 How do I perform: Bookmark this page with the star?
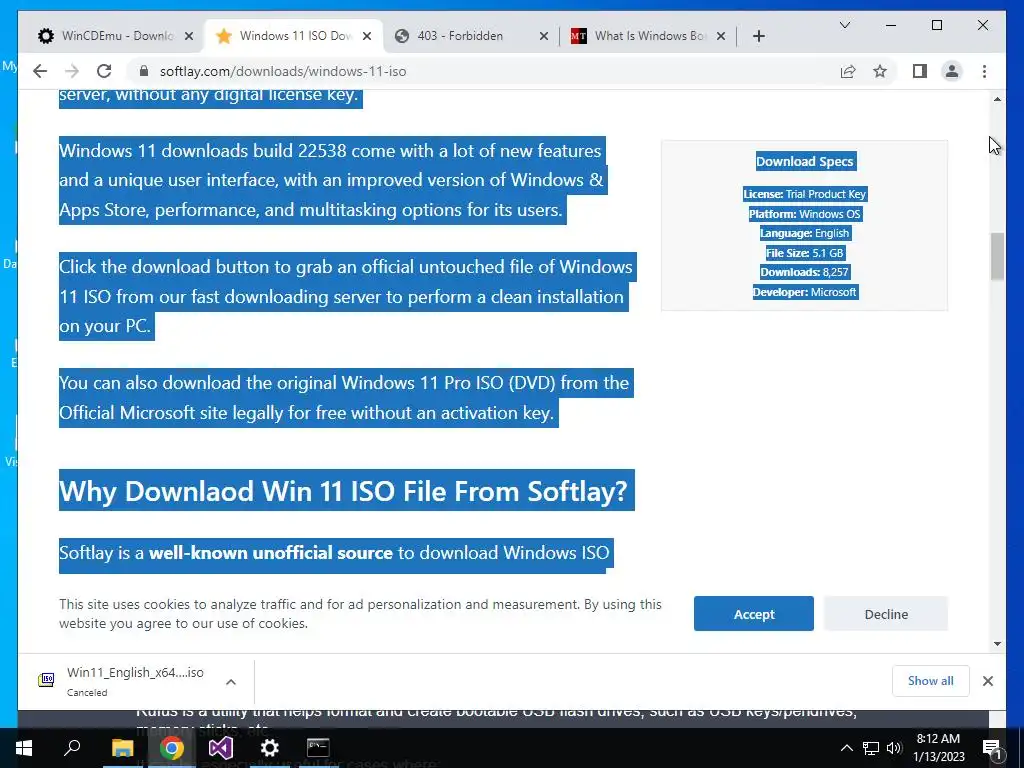point(880,71)
